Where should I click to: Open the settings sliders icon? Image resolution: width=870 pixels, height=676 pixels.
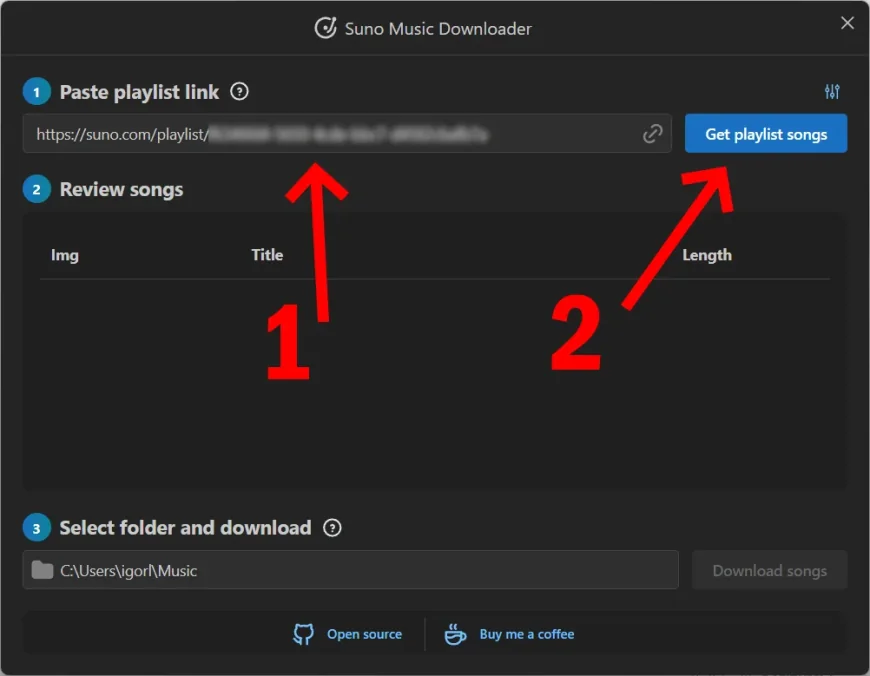832,92
